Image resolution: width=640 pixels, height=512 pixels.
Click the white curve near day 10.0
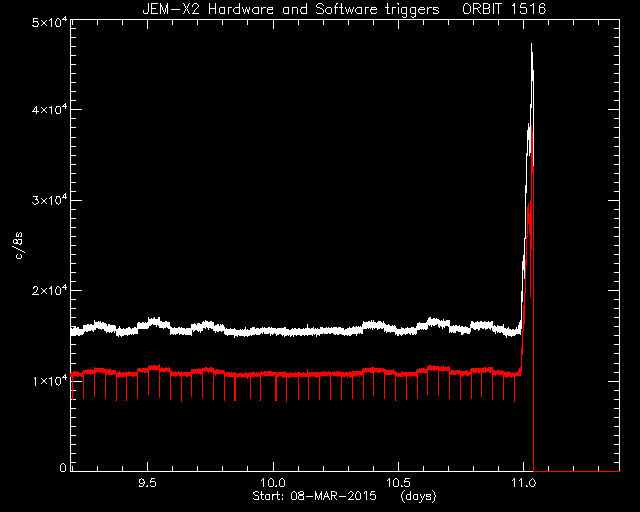point(273,332)
